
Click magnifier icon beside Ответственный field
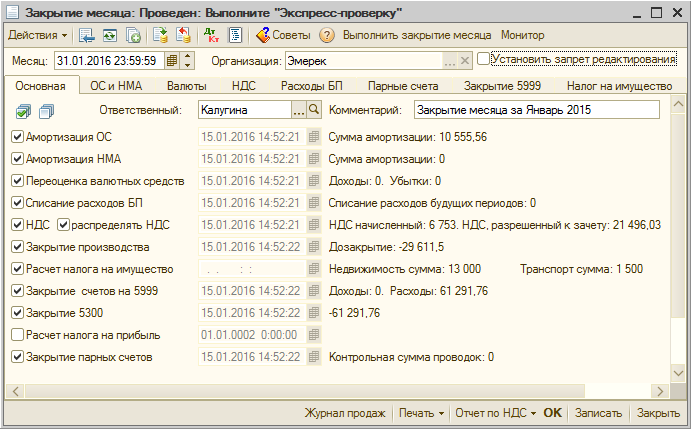point(314,109)
